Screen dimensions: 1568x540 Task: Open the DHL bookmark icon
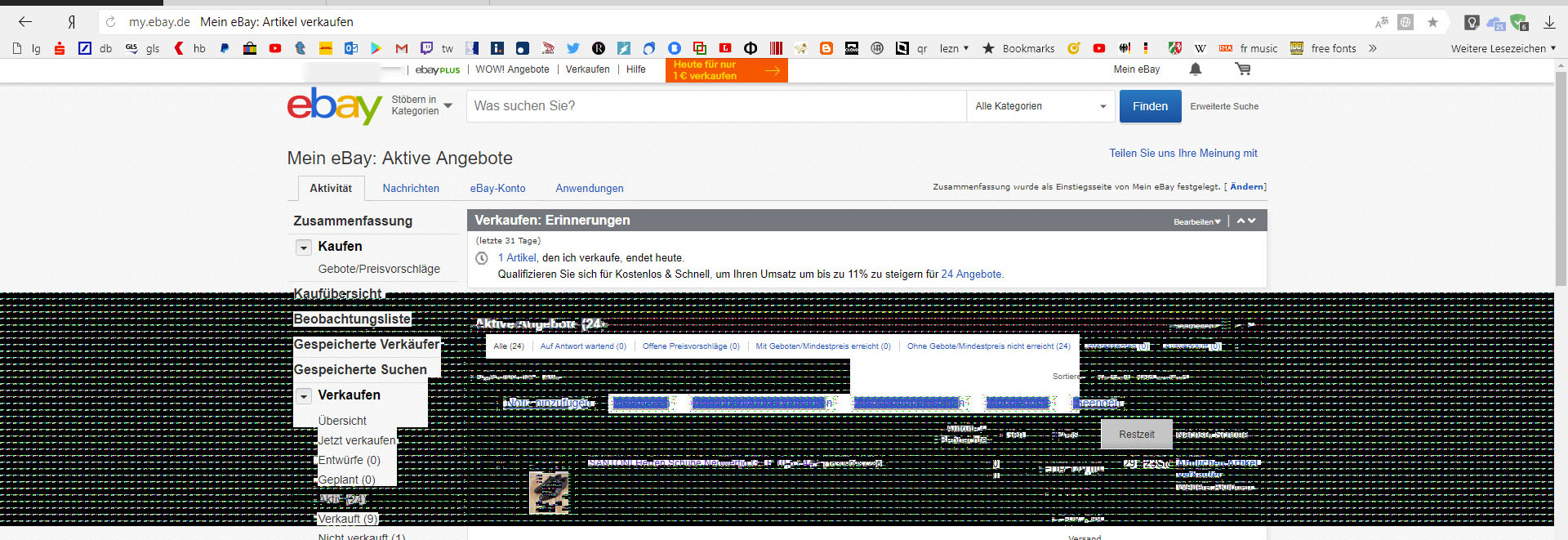coord(325,48)
